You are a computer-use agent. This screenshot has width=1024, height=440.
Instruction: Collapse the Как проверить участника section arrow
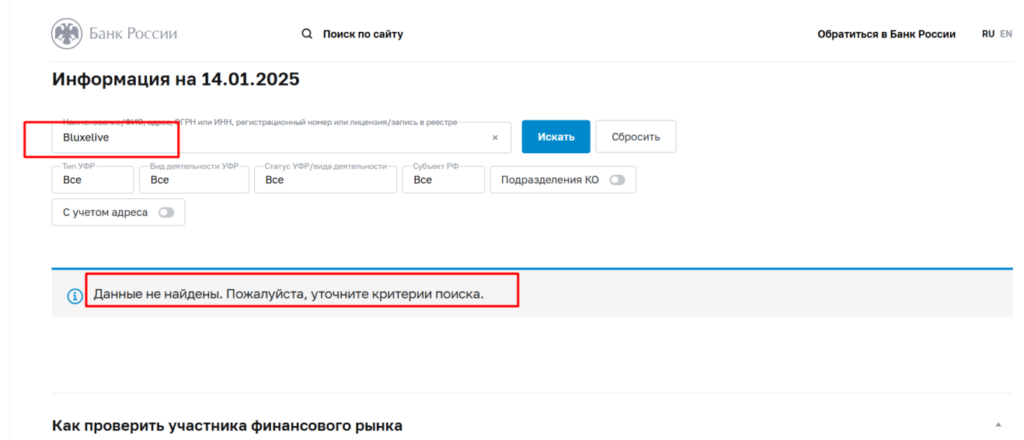tap(998, 425)
